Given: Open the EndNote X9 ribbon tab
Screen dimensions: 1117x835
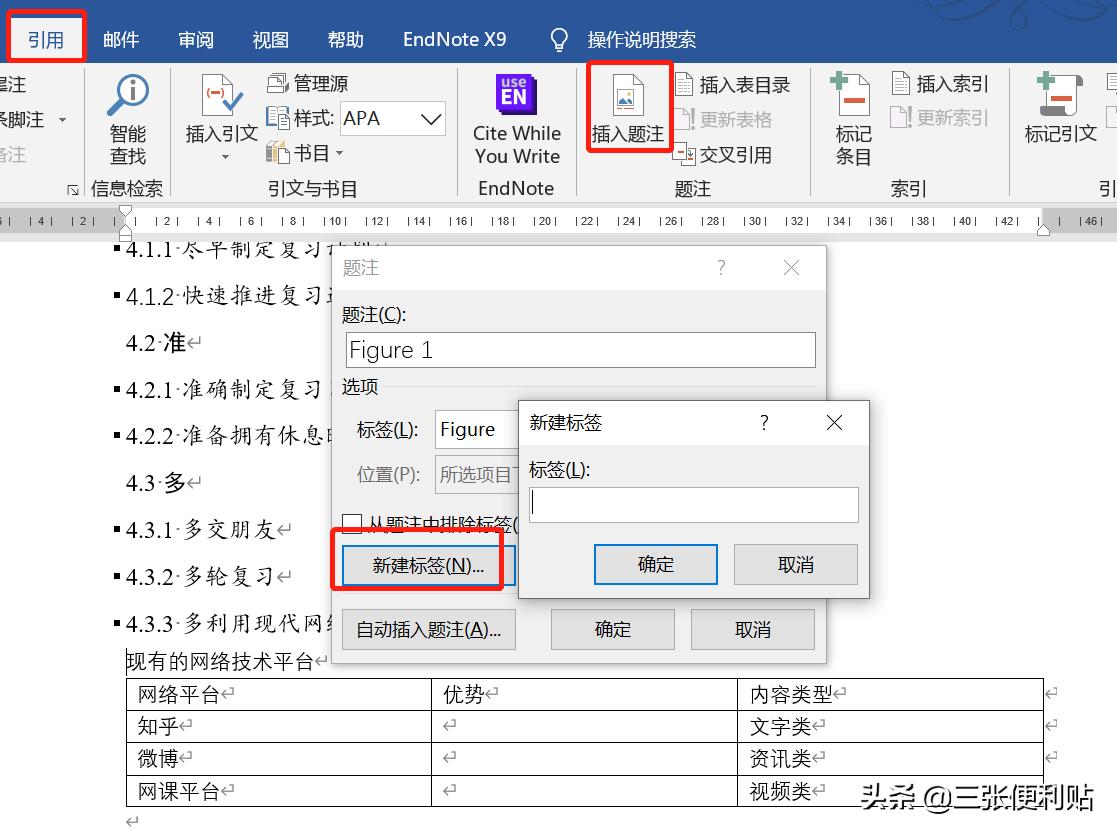Looking at the screenshot, I should pyautogui.click(x=454, y=39).
